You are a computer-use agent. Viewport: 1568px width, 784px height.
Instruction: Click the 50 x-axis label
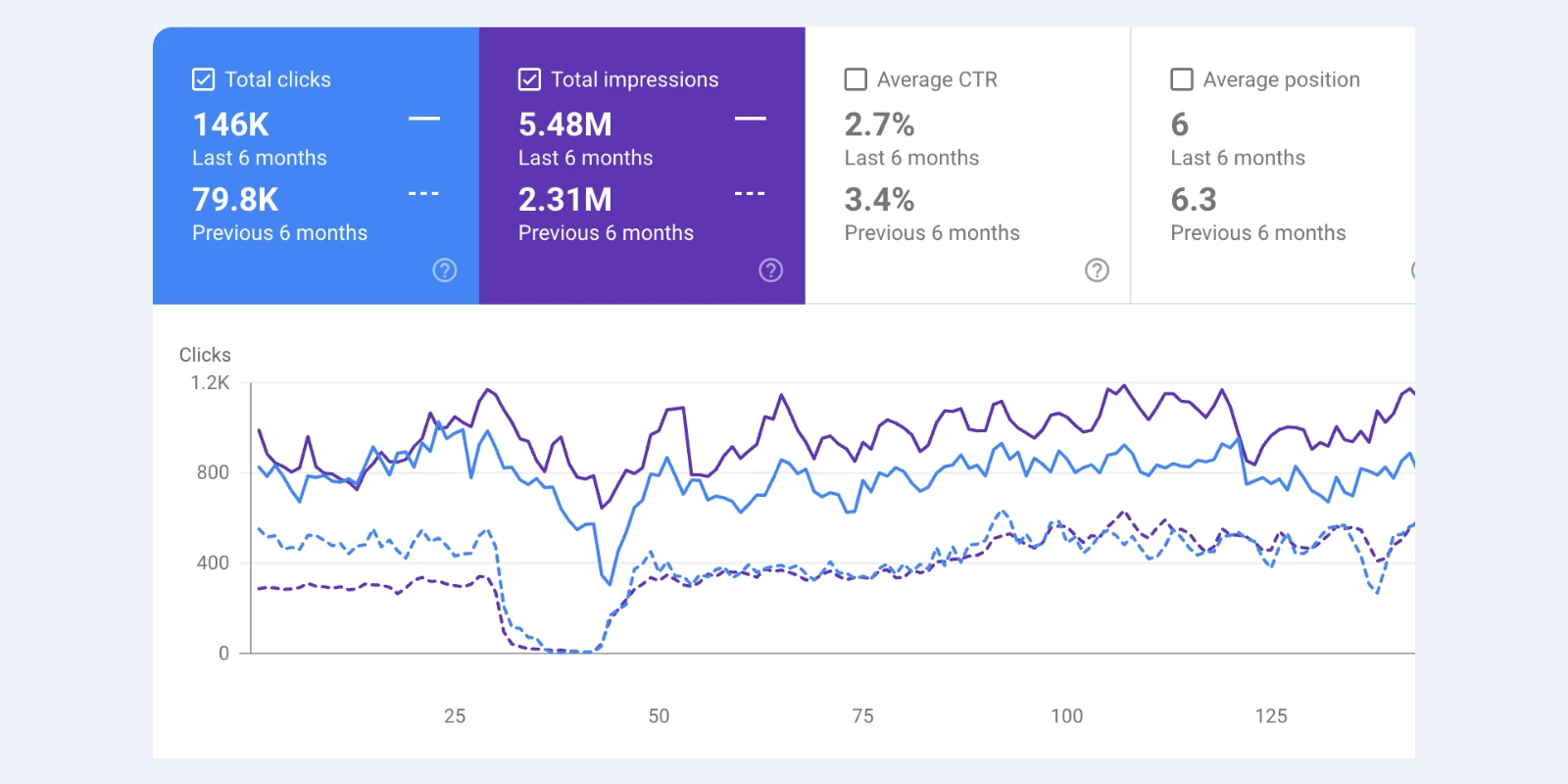click(x=659, y=716)
